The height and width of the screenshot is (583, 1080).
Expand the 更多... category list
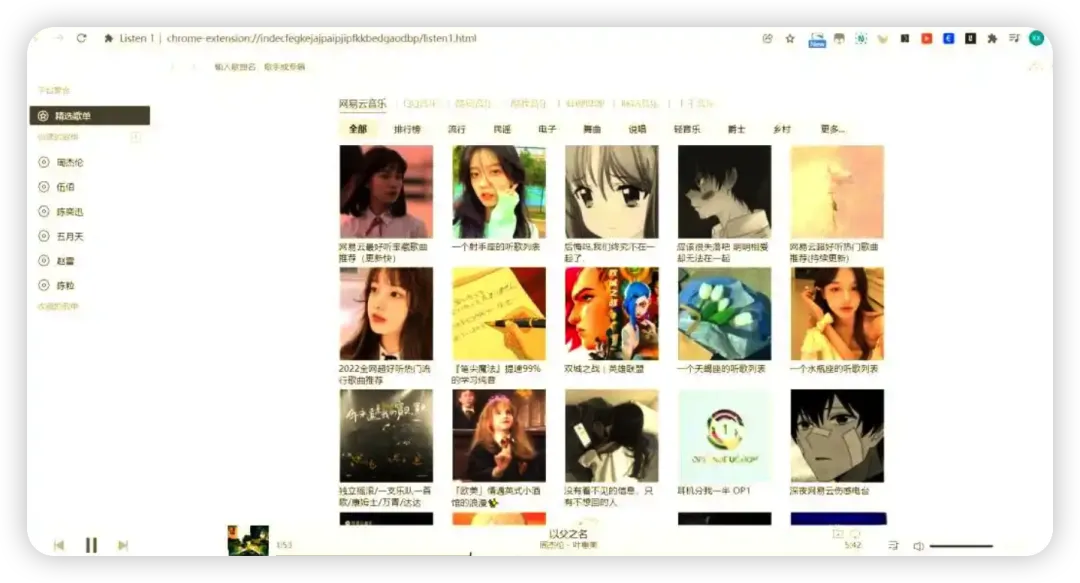click(833, 129)
